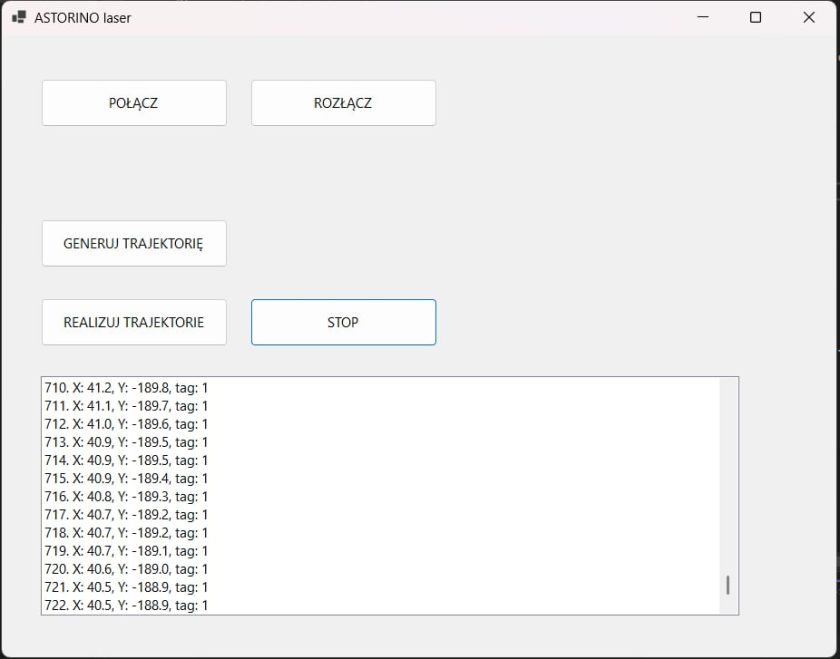Close the ASTORINO laser window
840x659 pixels.
click(809, 17)
